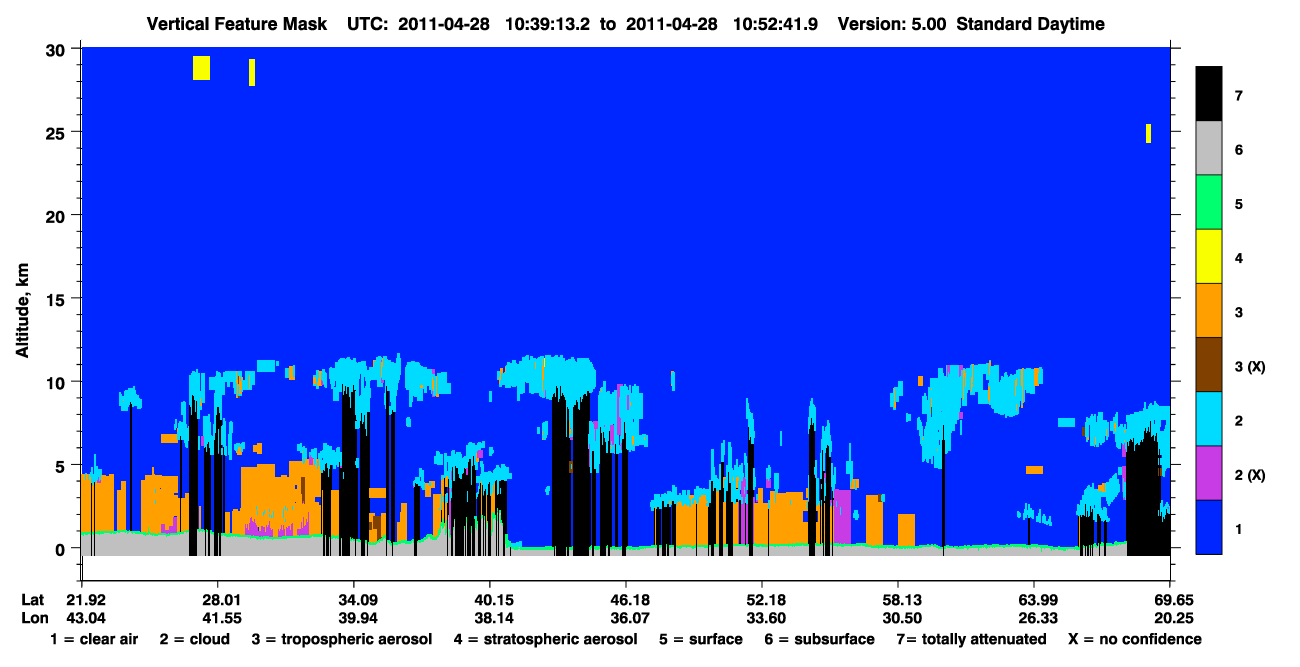The height and width of the screenshot is (667, 1300).
Task: Click the longitude value '38.14'
Action: click(x=489, y=618)
